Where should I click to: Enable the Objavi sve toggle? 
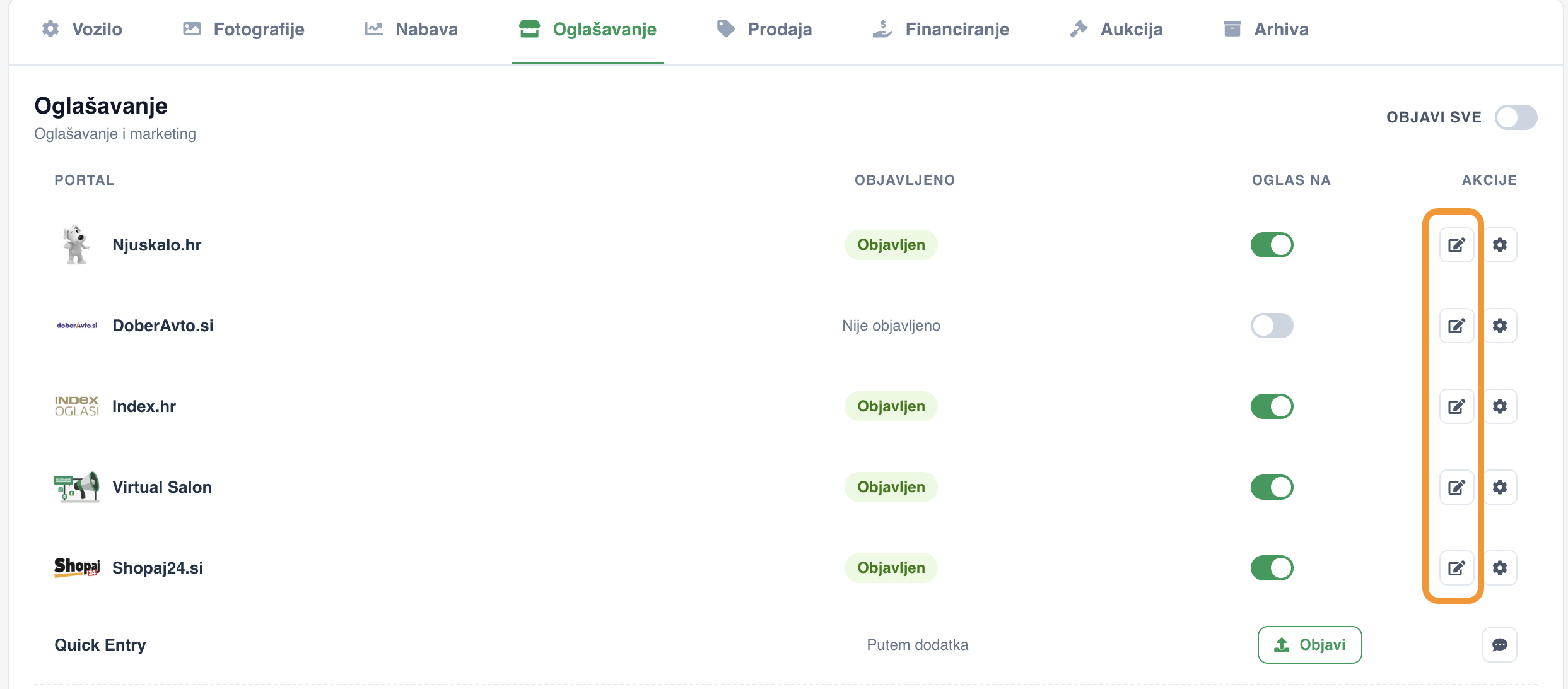coord(1516,117)
